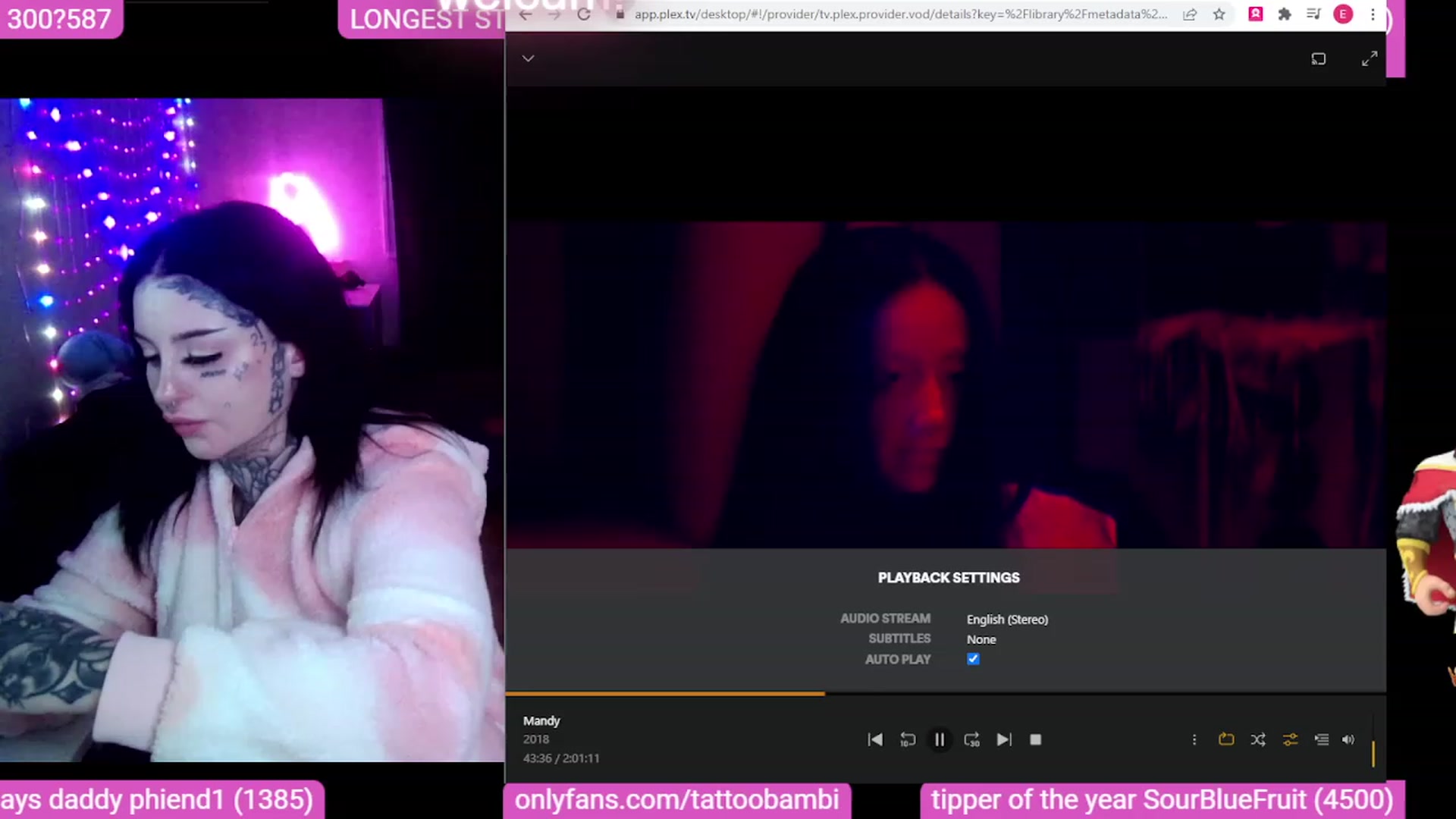The image size is (1456, 819).
Task: Open the Chrome three-dot menu
Action: pyautogui.click(x=1373, y=14)
